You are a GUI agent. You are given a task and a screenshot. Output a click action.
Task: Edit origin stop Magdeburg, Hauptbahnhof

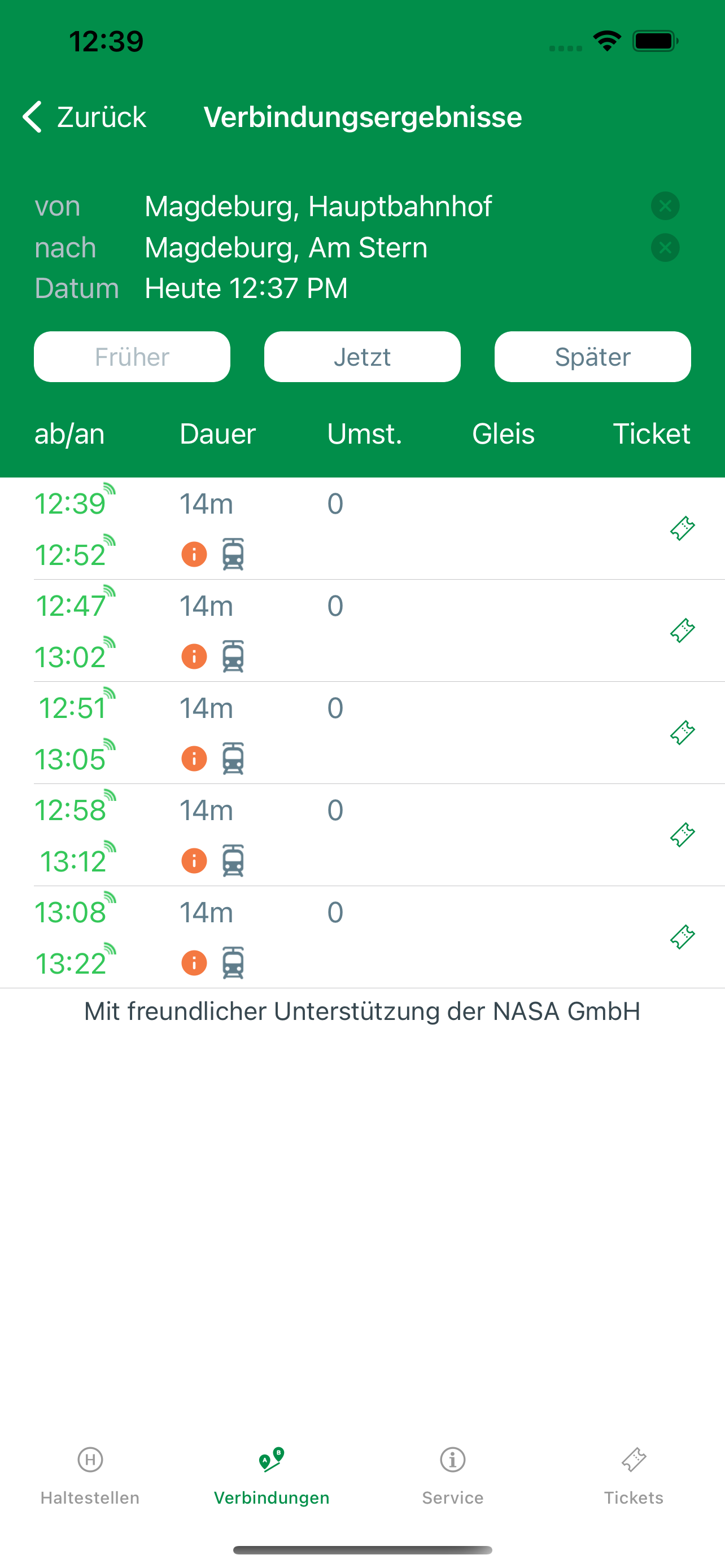pyautogui.click(x=318, y=207)
